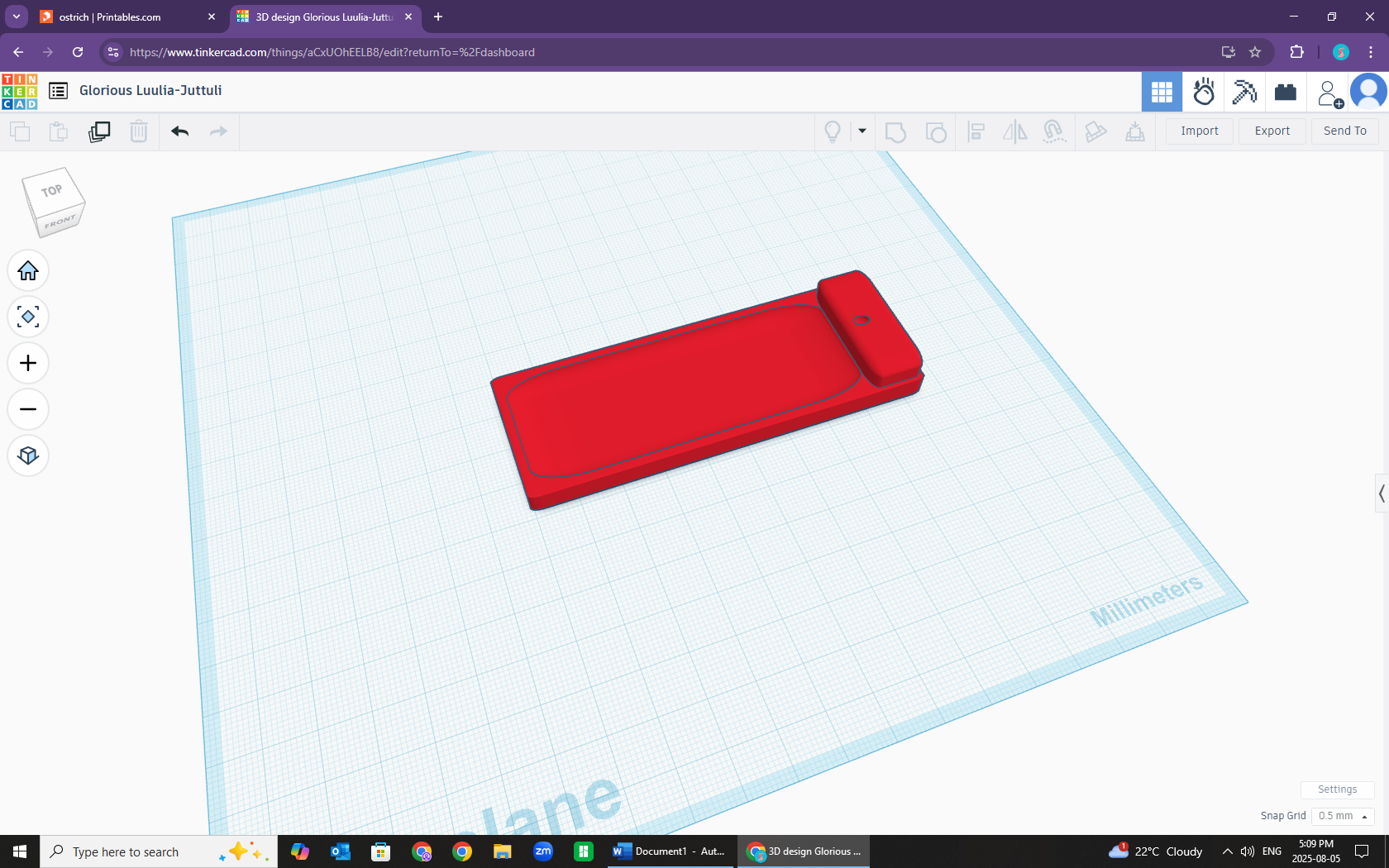Click the design name Glorious Luulia-Juttuli
Viewport: 1389px width, 868px height.
pos(150,91)
